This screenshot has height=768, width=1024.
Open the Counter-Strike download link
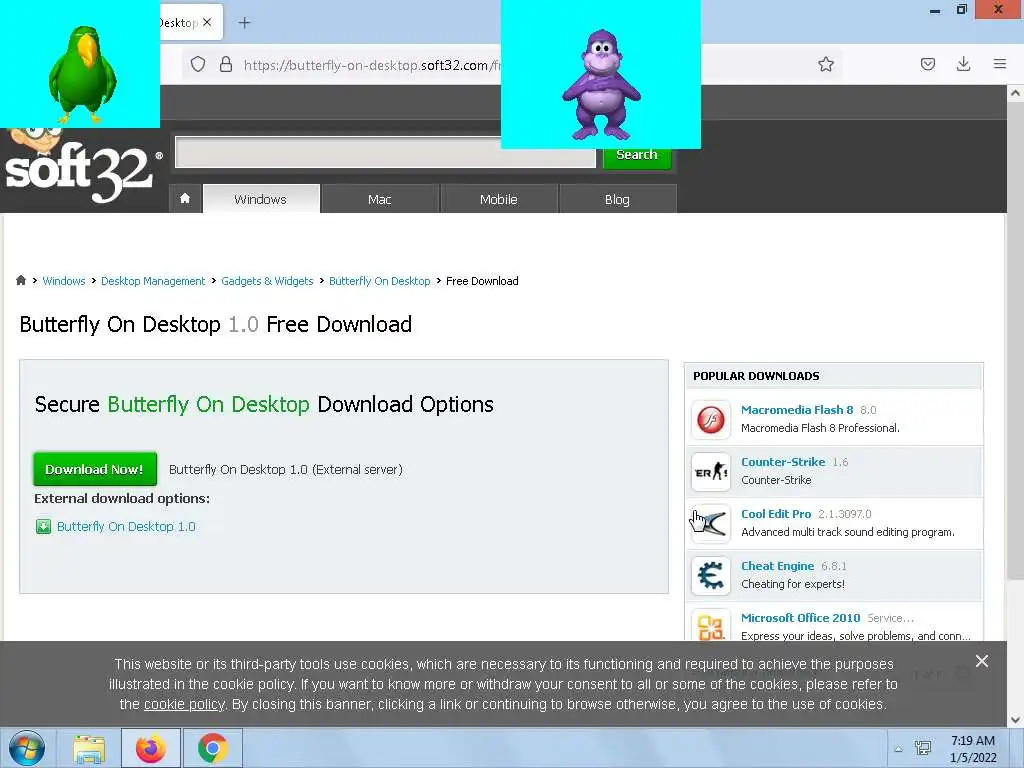click(782, 462)
